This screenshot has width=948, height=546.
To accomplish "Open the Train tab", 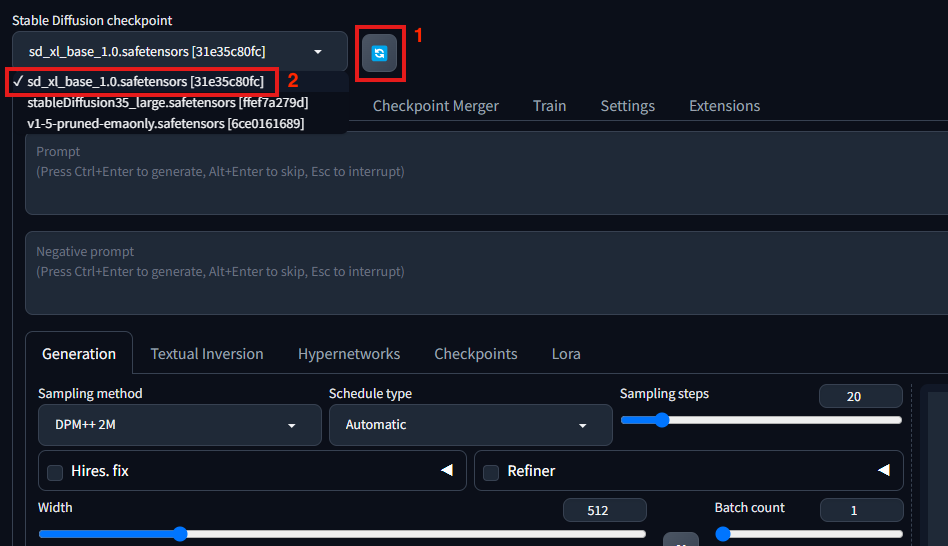I will click(550, 106).
